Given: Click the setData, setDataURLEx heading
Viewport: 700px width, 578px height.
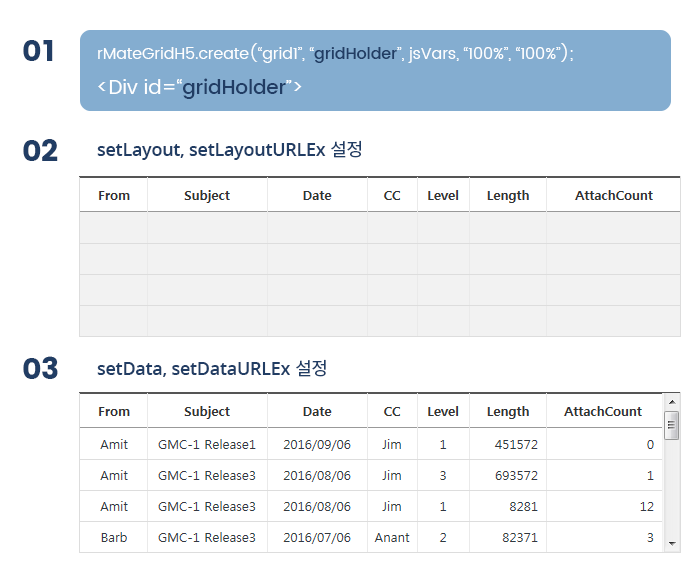Looking at the screenshot, I should (212, 369).
